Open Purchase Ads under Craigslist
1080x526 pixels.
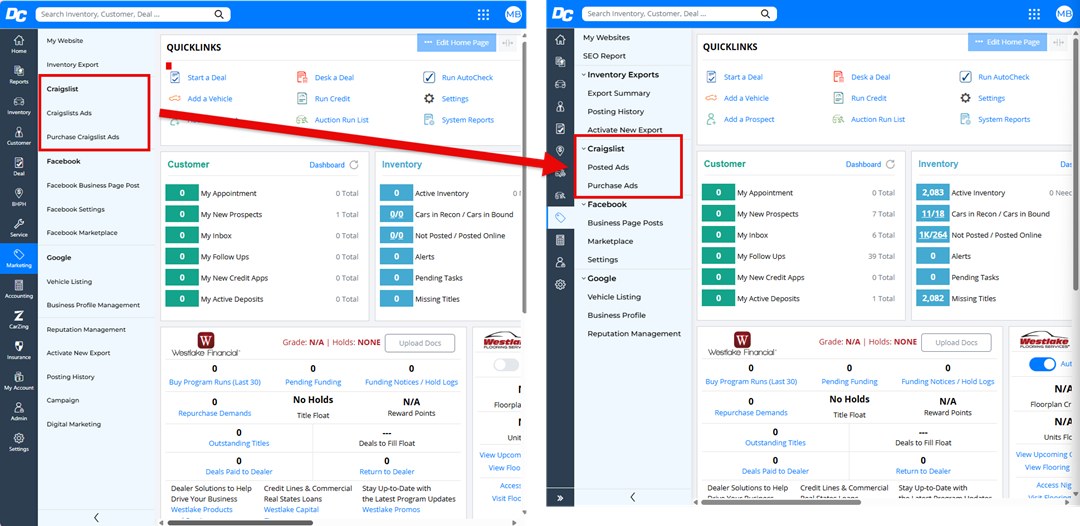point(612,186)
